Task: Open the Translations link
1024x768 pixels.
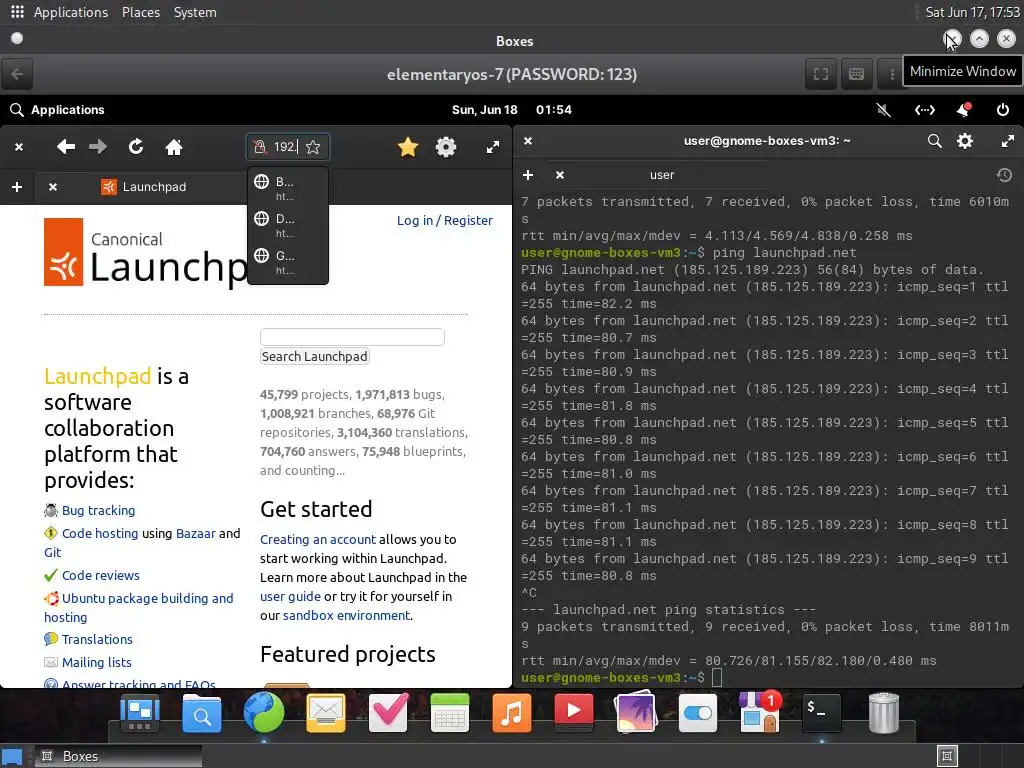Action: (97, 639)
